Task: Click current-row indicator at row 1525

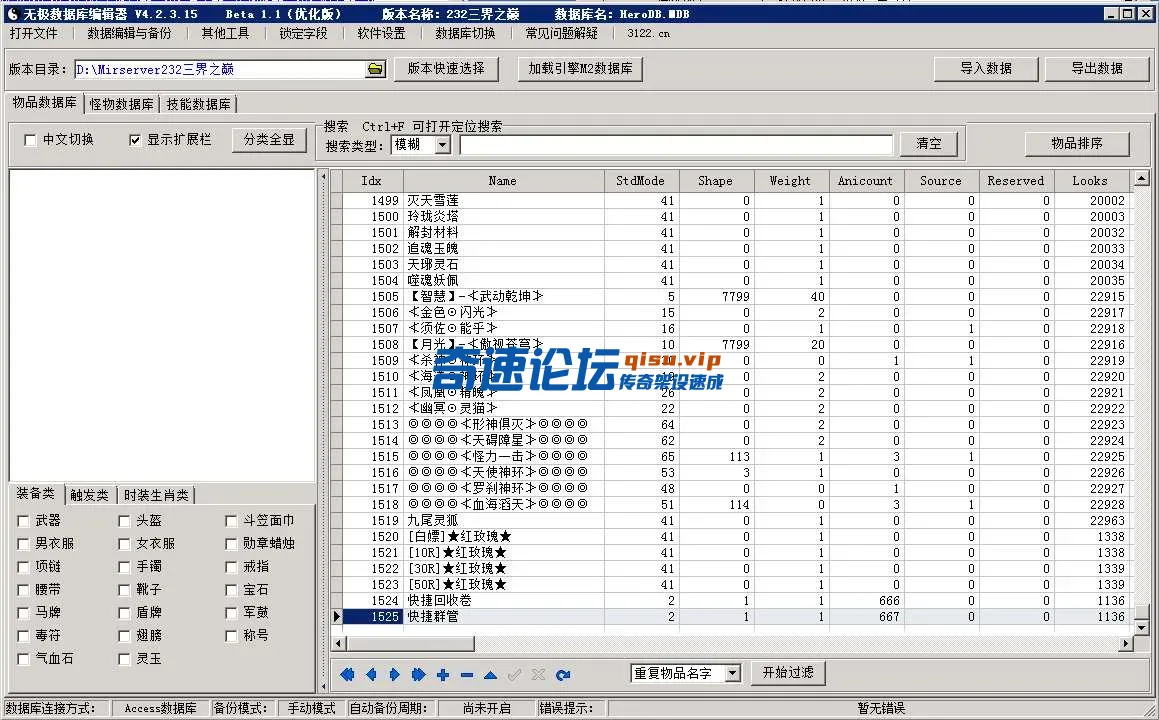Action: (x=337, y=616)
